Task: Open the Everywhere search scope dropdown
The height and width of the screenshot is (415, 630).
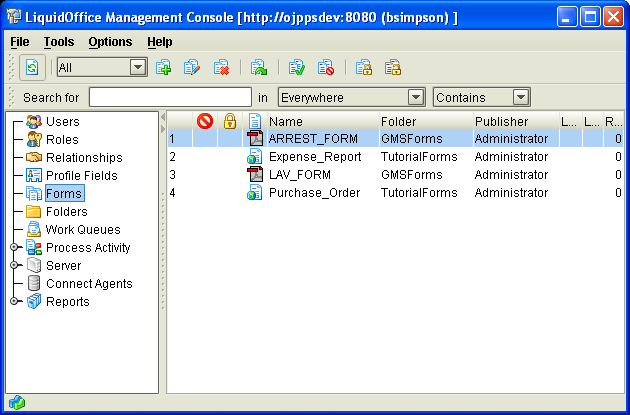Action: coord(416,97)
